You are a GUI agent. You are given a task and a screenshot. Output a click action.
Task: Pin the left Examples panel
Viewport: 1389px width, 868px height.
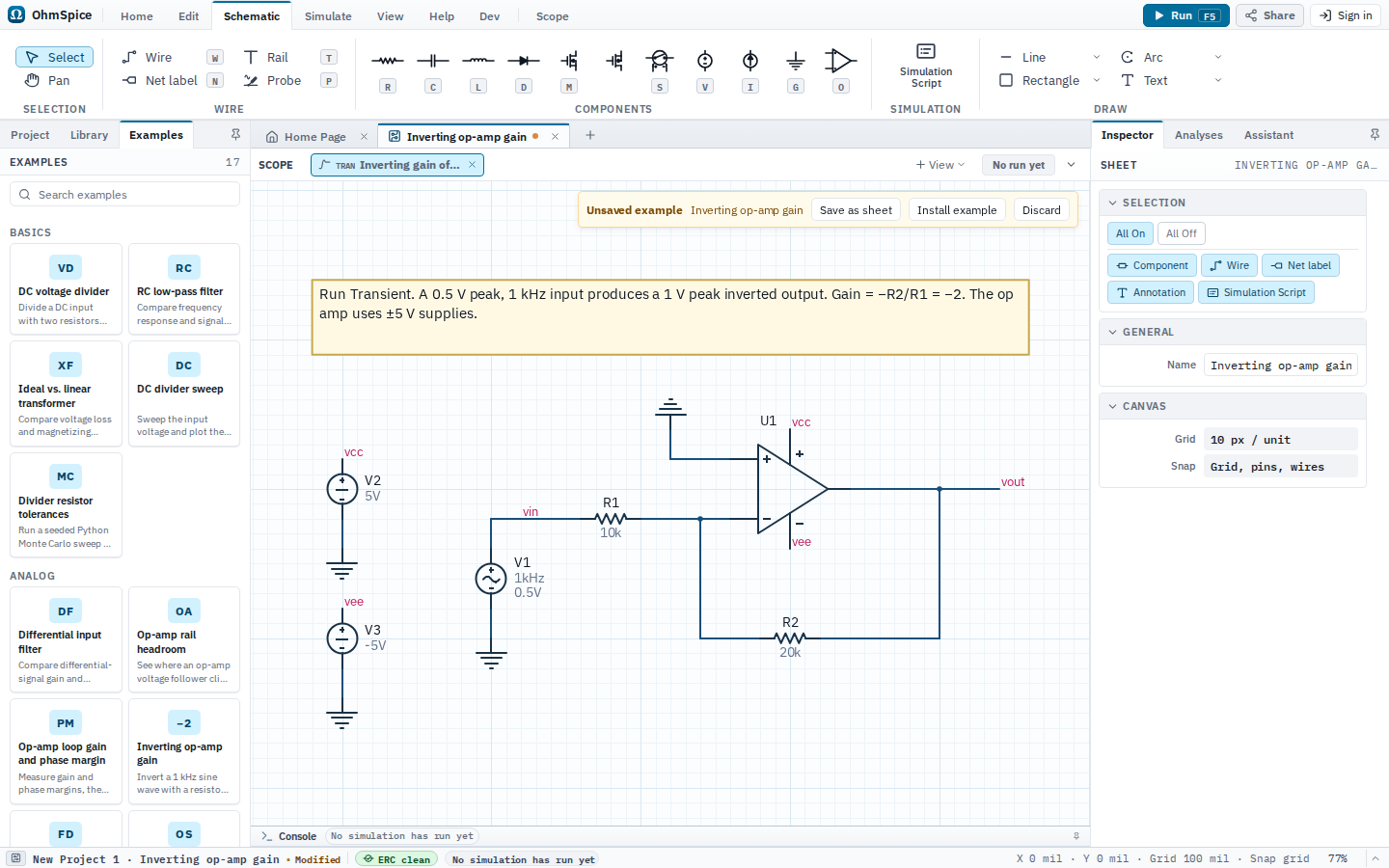point(235,135)
